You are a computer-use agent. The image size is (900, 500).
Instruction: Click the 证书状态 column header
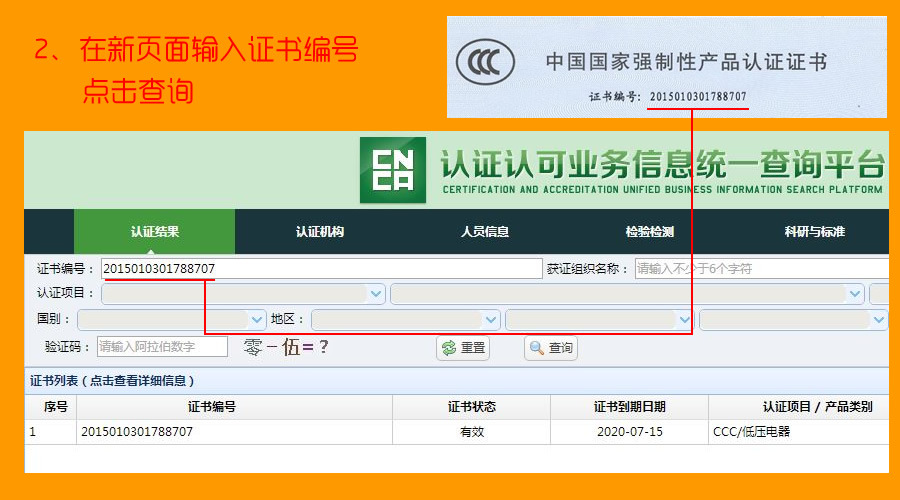[471, 407]
